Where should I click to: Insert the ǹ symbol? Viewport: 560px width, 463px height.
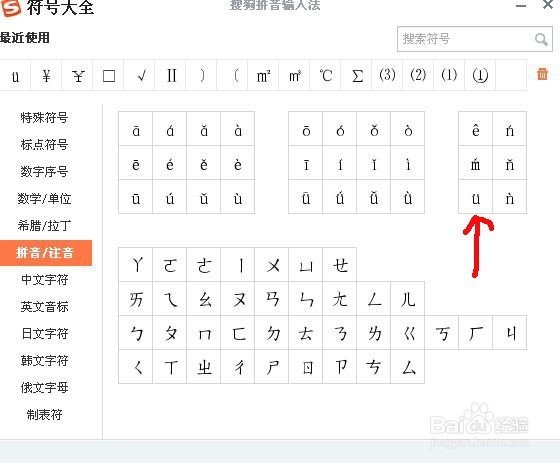[510, 197]
